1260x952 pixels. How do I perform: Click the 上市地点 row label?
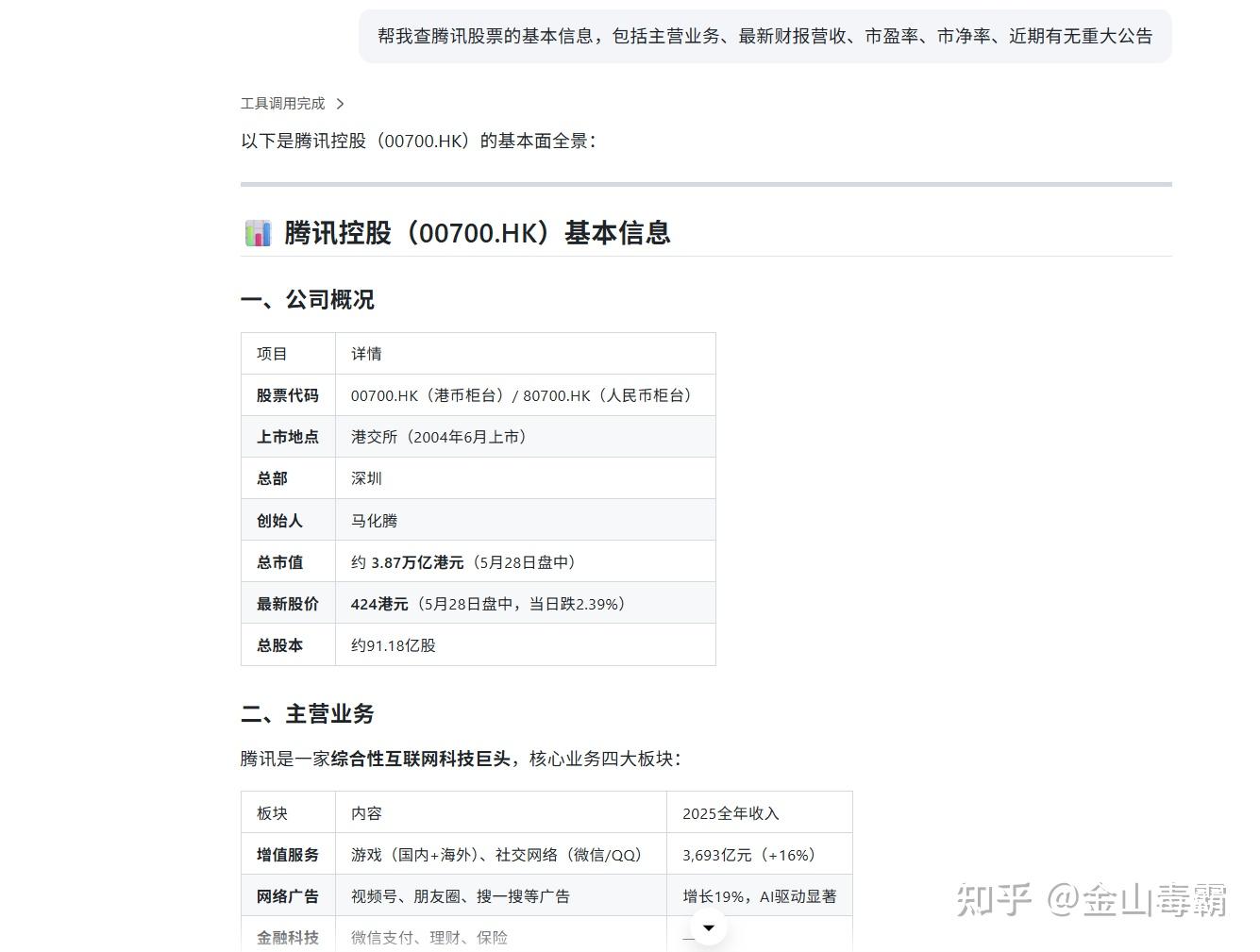(x=288, y=437)
